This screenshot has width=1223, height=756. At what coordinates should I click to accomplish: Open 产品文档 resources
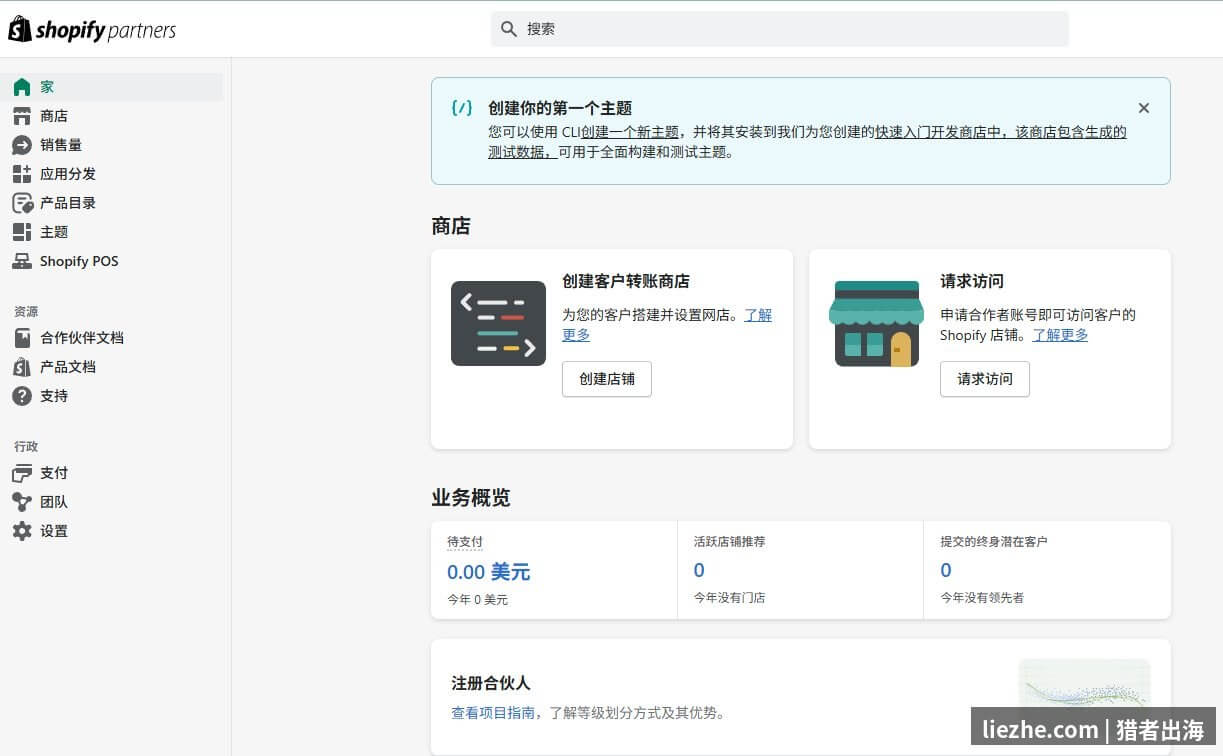112,367
